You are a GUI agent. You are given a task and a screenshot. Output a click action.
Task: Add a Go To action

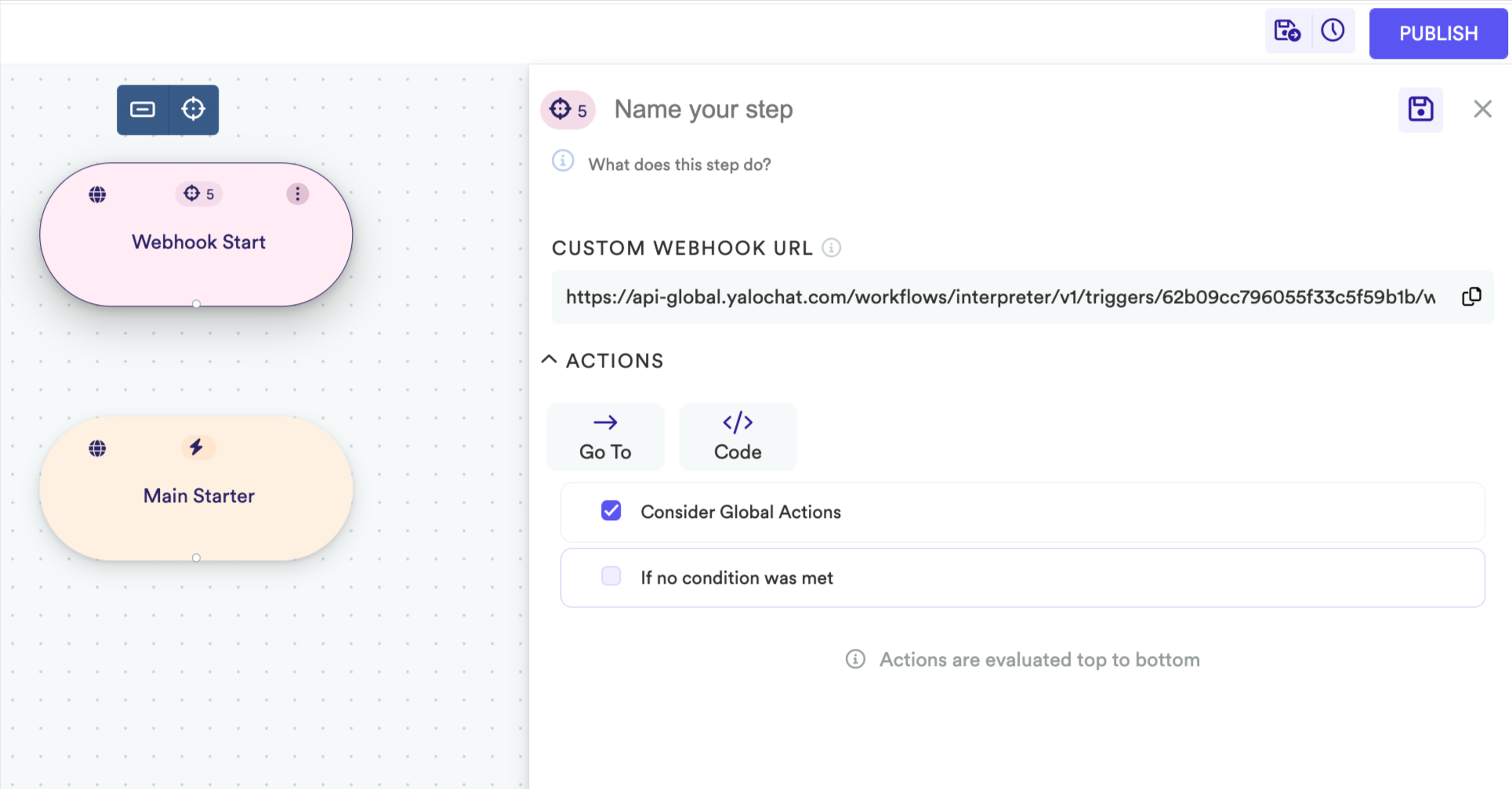[x=605, y=437]
